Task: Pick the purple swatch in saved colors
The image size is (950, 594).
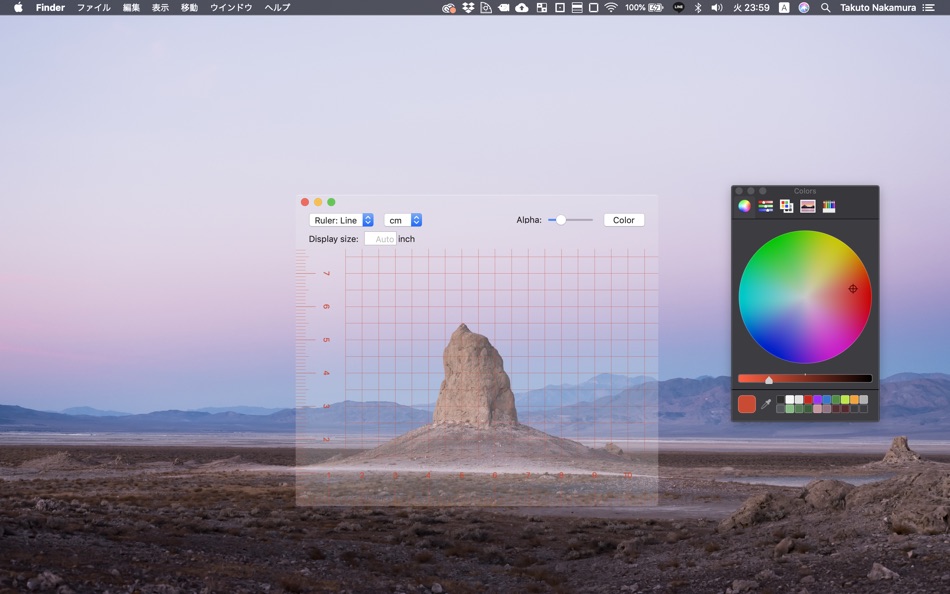Action: point(817,399)
